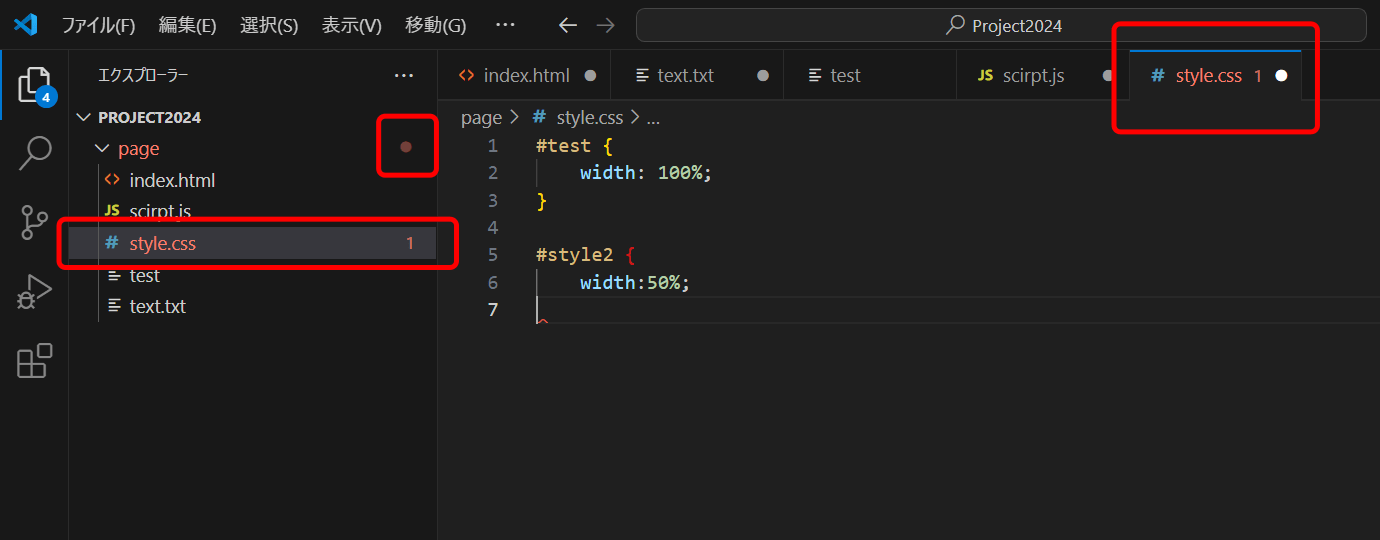
Task: Collapse the page folder chevron
Action: [101, 148]
